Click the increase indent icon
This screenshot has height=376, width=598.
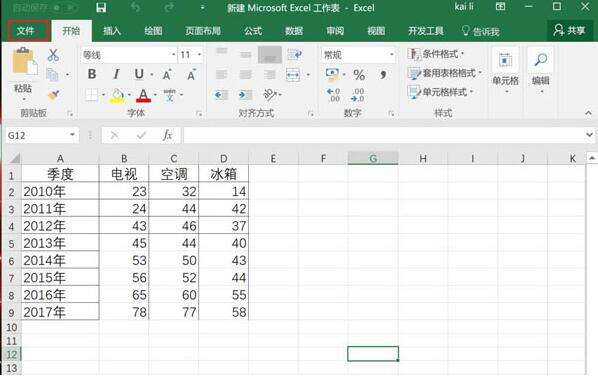tap(245, 94)
